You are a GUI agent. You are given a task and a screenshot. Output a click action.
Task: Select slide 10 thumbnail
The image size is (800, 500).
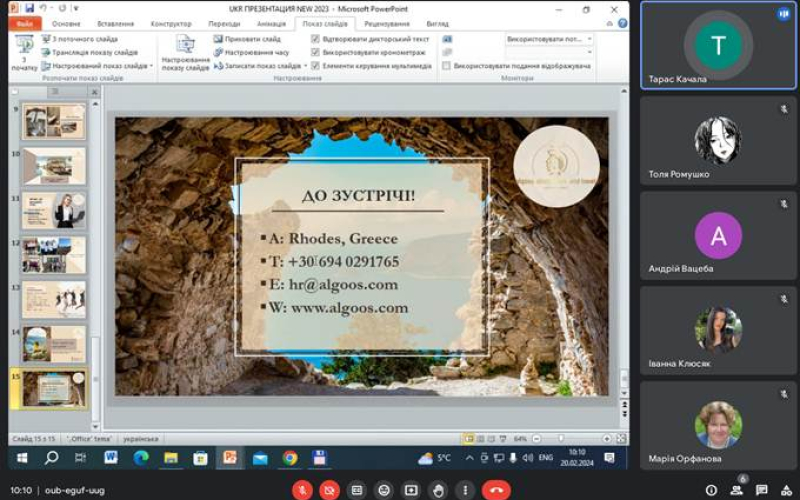[54, 166]
